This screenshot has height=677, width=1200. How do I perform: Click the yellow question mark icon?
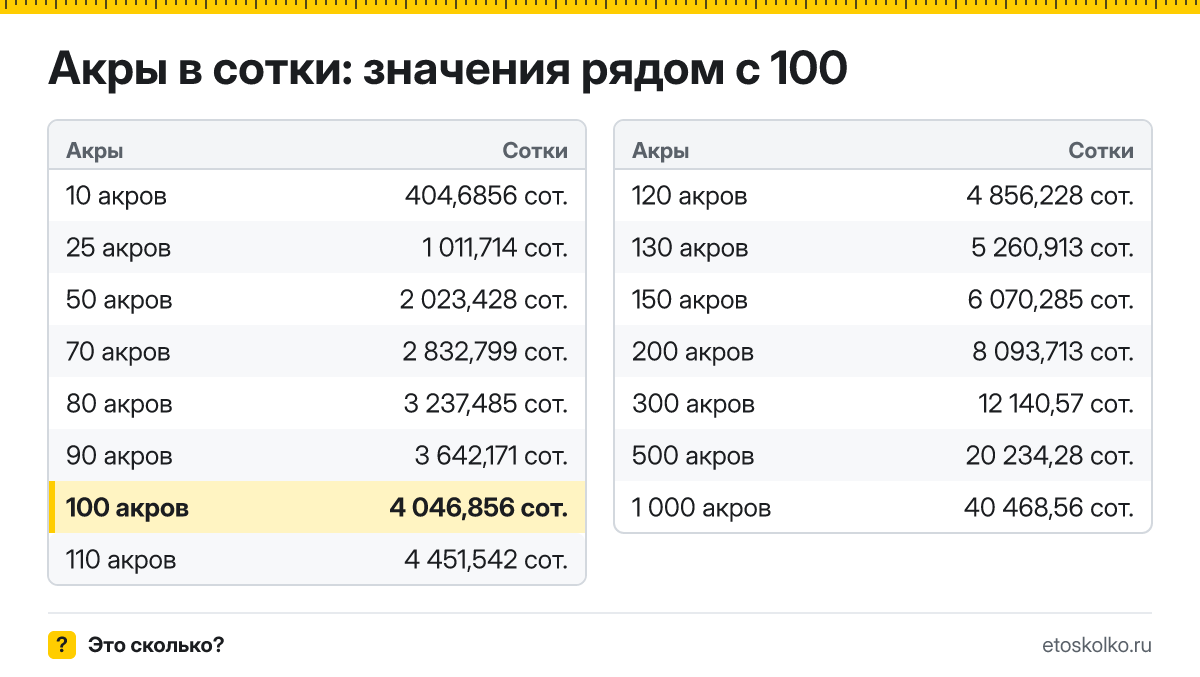pos(62,645)
